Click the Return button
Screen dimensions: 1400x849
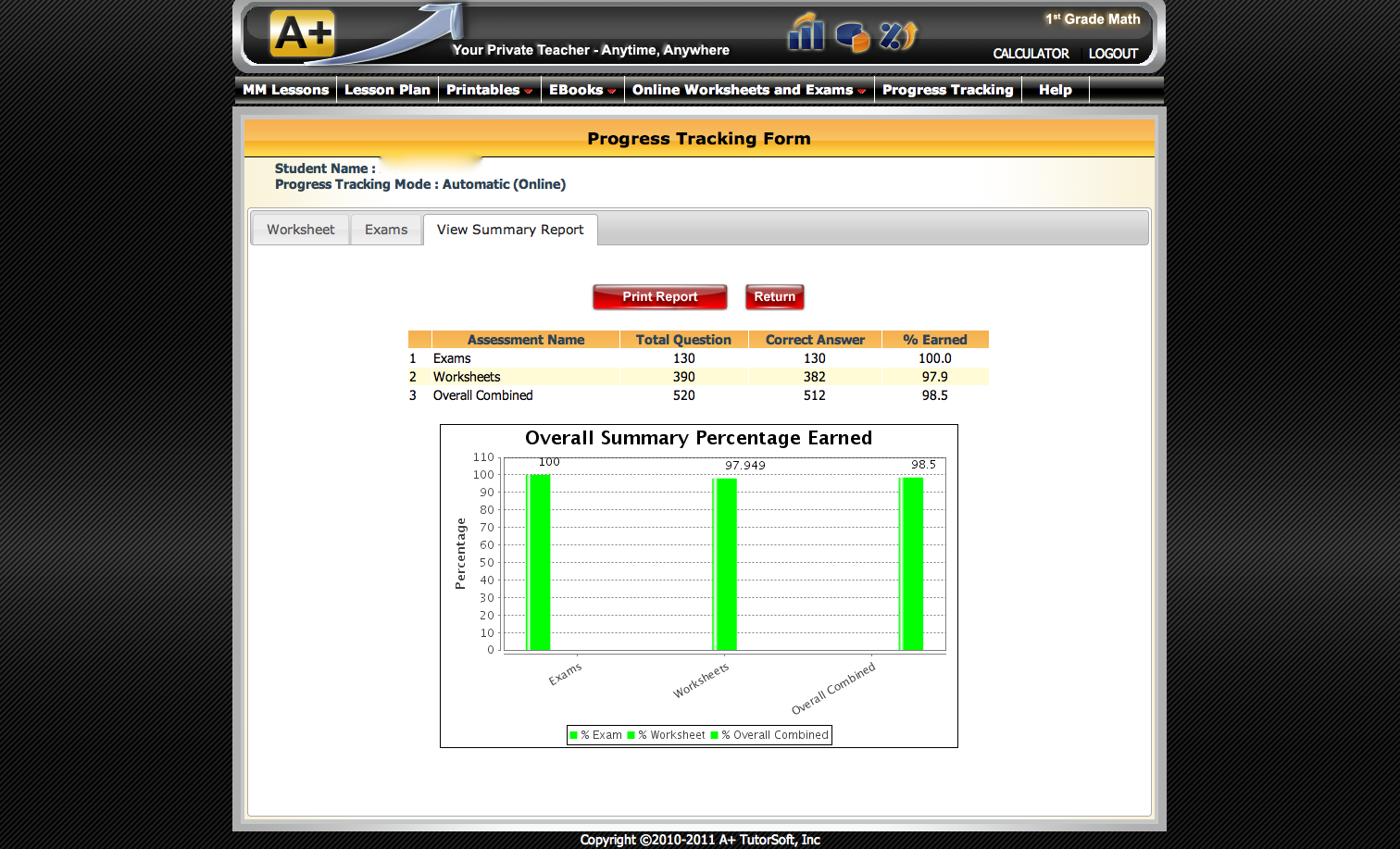774,296
